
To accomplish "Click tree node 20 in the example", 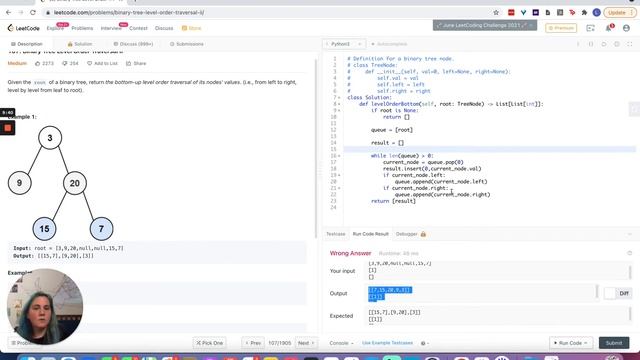I will click(x=75, y=183).
